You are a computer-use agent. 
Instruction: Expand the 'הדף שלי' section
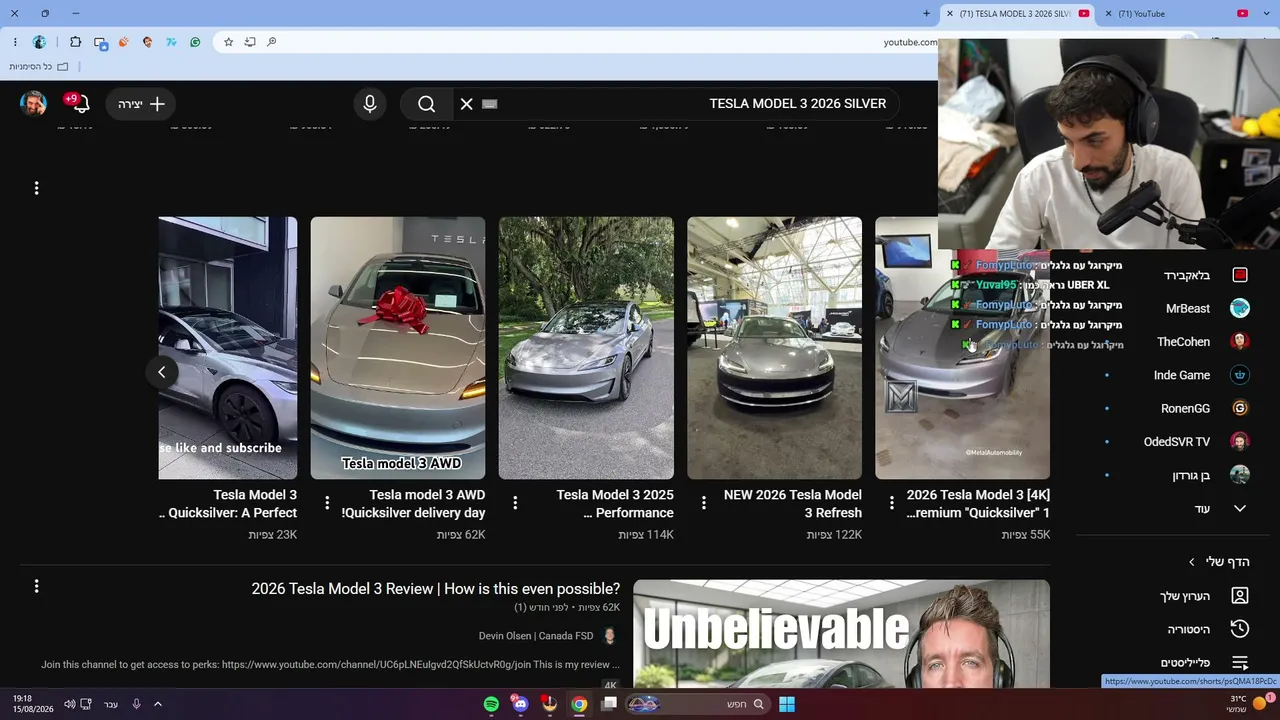coord(1218,562)
